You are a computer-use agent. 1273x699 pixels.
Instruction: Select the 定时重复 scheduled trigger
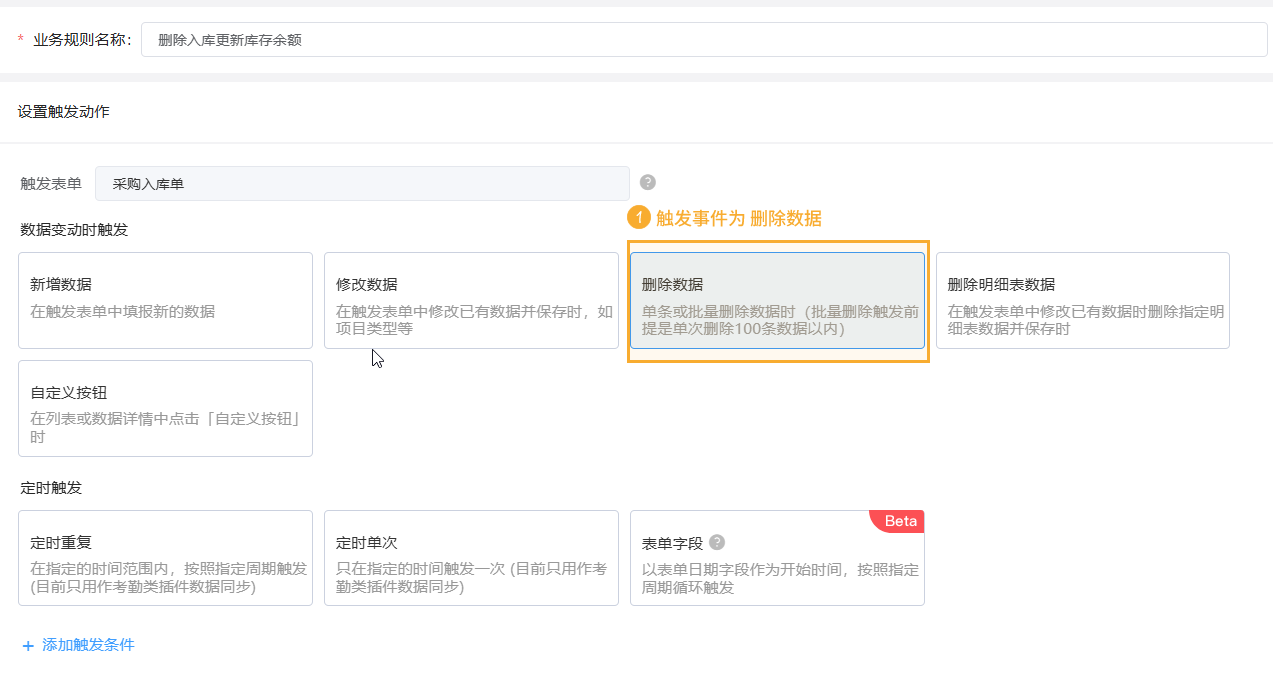[165, 558]
